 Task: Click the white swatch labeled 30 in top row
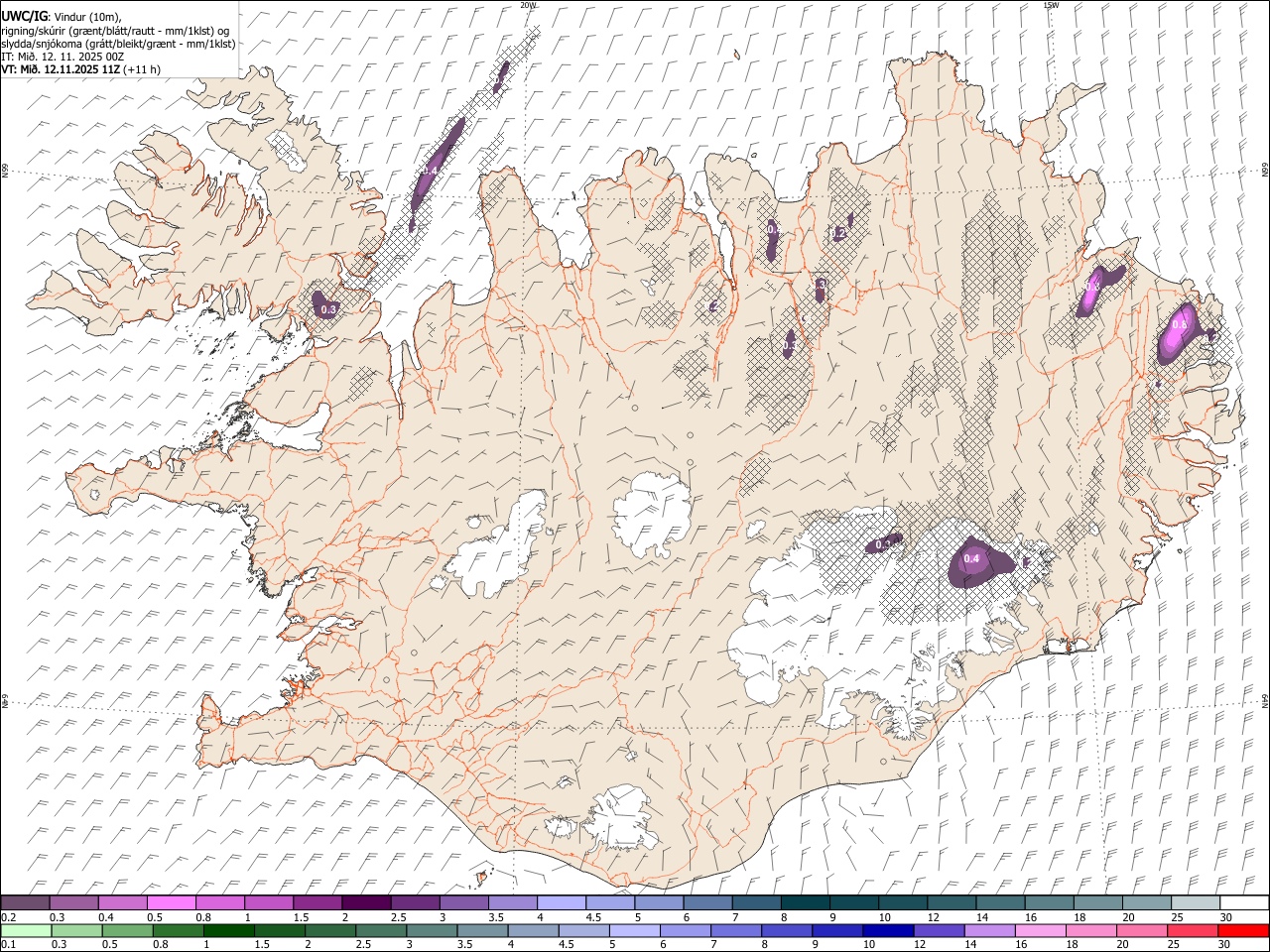[x=1245, y=902]
